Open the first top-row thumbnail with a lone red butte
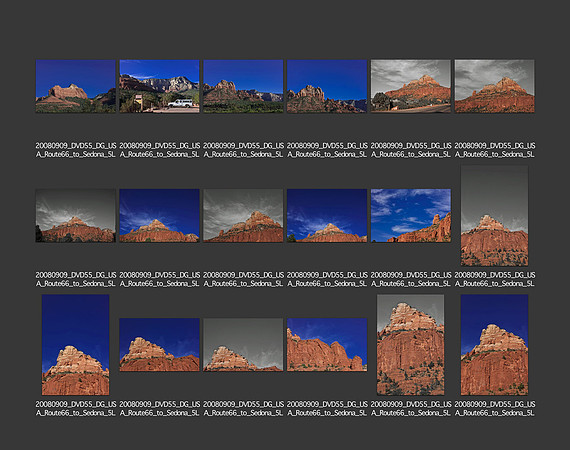The width and height of the screenshot is (570, 450). coord(76,86)
